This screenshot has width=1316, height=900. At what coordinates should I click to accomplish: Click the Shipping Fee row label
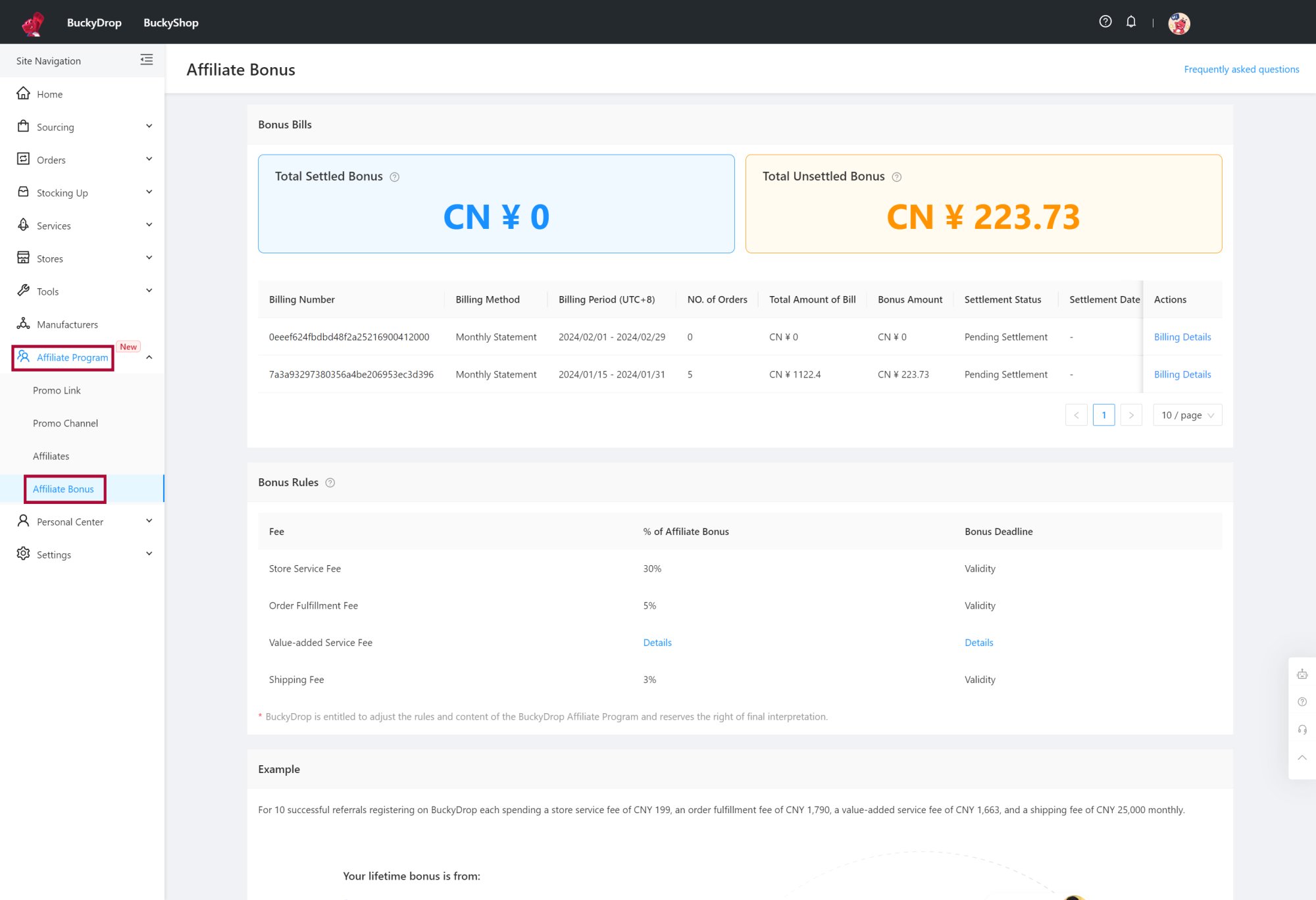(x=296, y=680)
